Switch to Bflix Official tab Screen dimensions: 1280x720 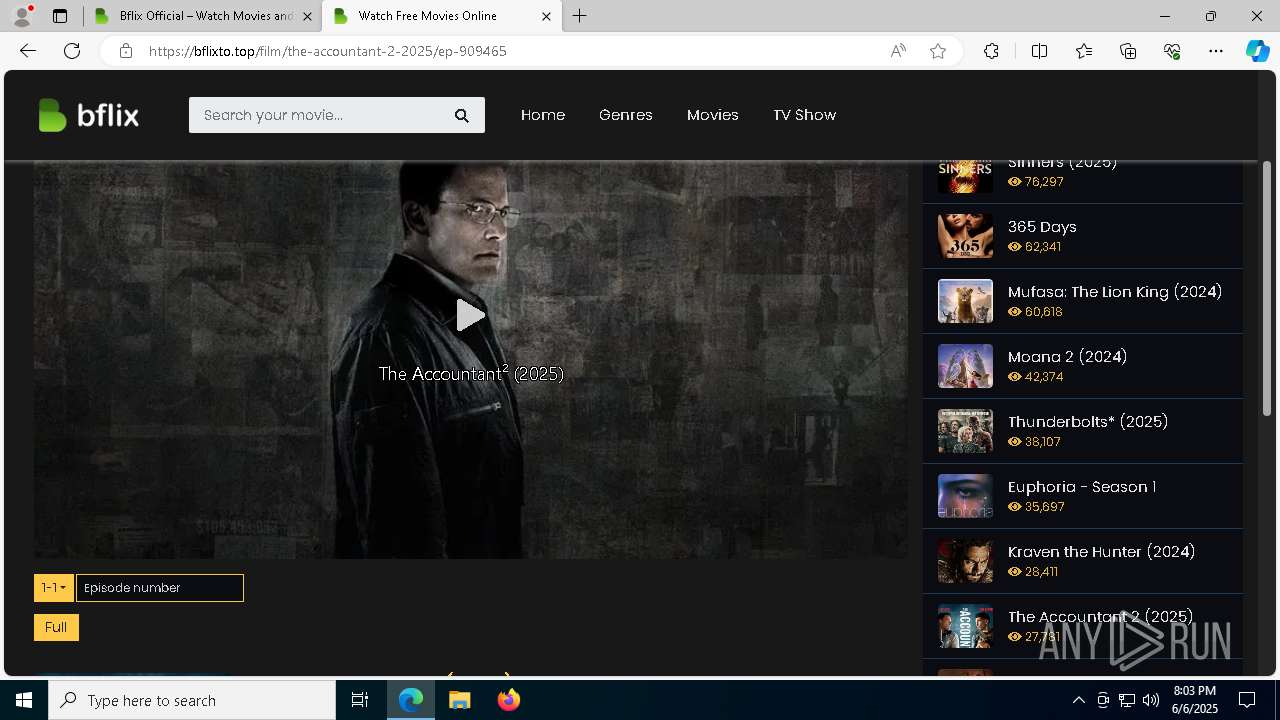[x=203, y=16]
